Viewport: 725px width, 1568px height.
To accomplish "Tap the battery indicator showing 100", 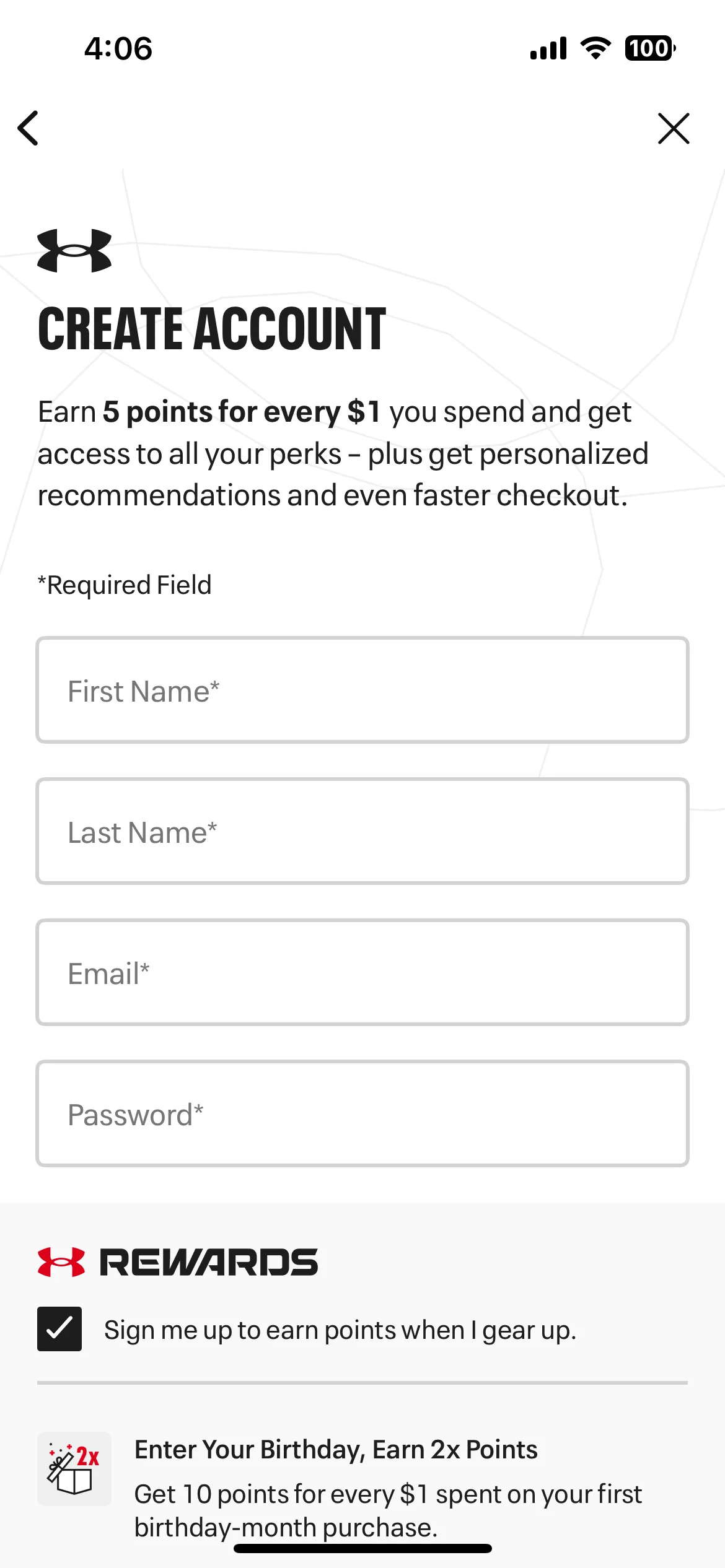I will tap(650, 48).
